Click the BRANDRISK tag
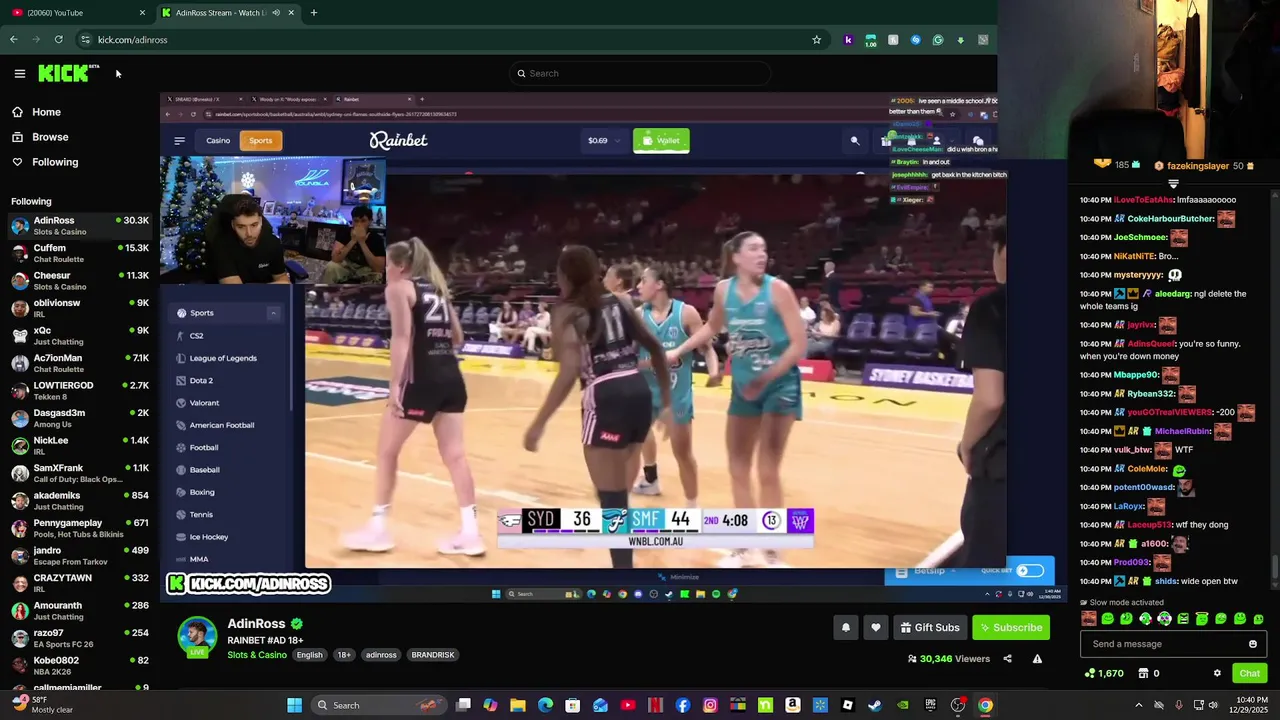This screenshot has height=720, width=1280. click(433, 655)
